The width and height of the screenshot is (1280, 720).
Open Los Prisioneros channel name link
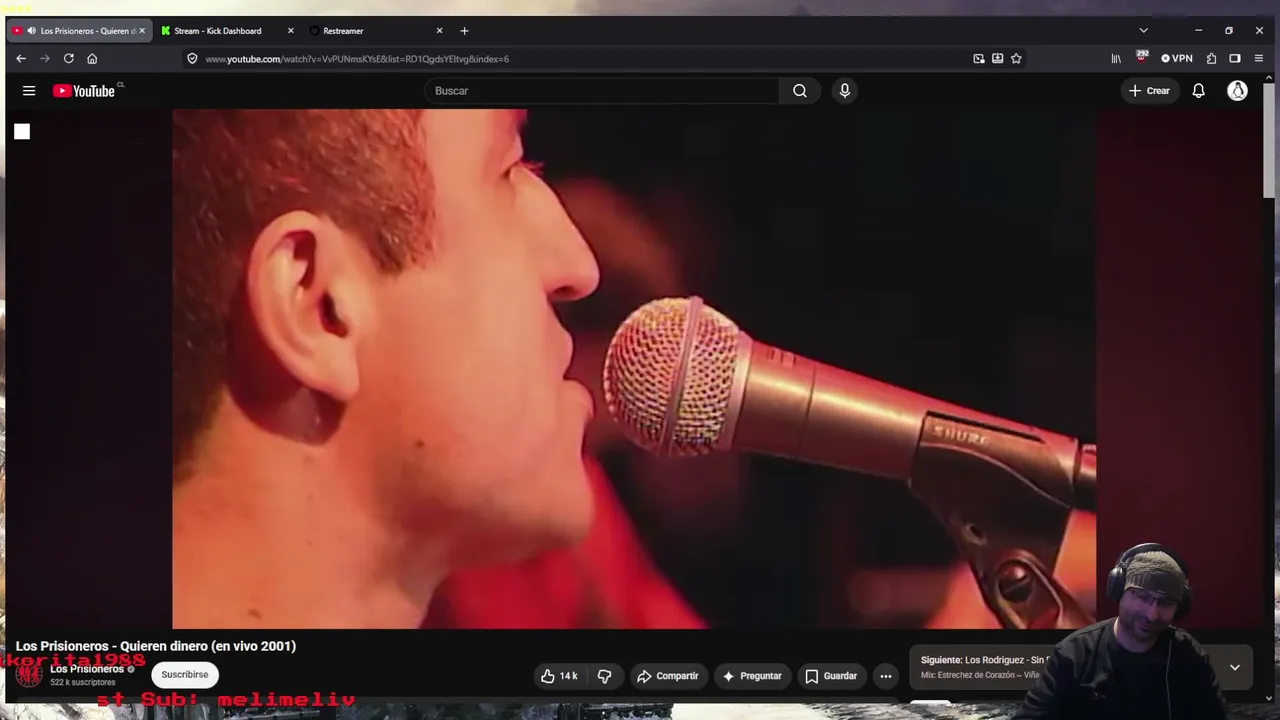(x=87, y=669)
